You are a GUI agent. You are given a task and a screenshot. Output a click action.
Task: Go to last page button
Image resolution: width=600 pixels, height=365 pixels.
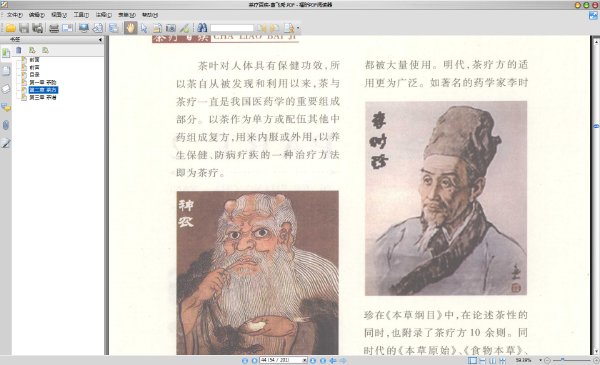pos(323,360)
